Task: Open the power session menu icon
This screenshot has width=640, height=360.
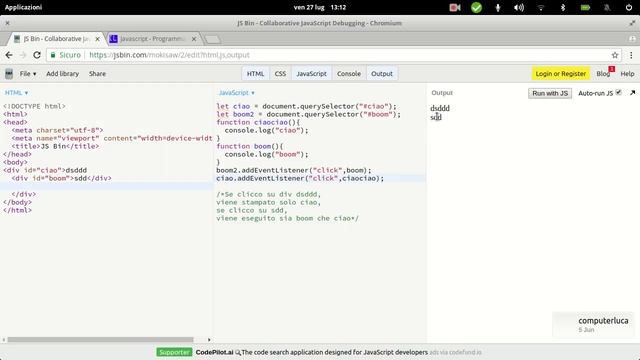Action: point(629,7)
